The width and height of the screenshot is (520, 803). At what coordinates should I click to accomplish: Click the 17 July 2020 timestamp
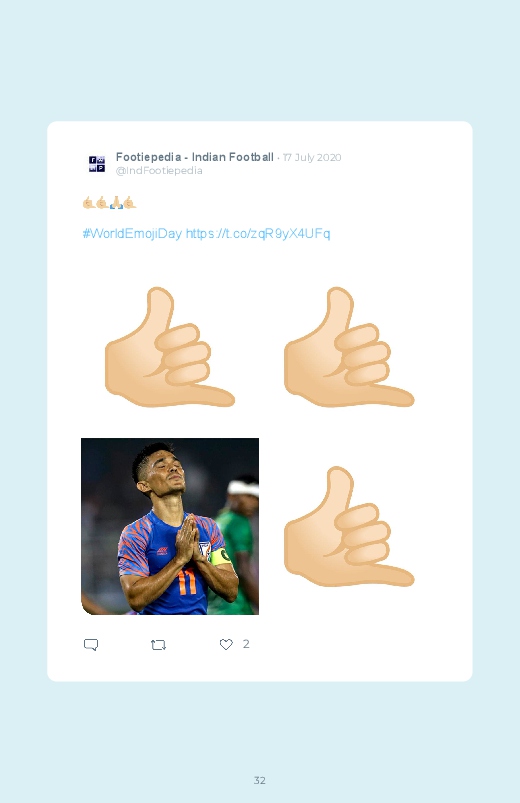point(312,158)
